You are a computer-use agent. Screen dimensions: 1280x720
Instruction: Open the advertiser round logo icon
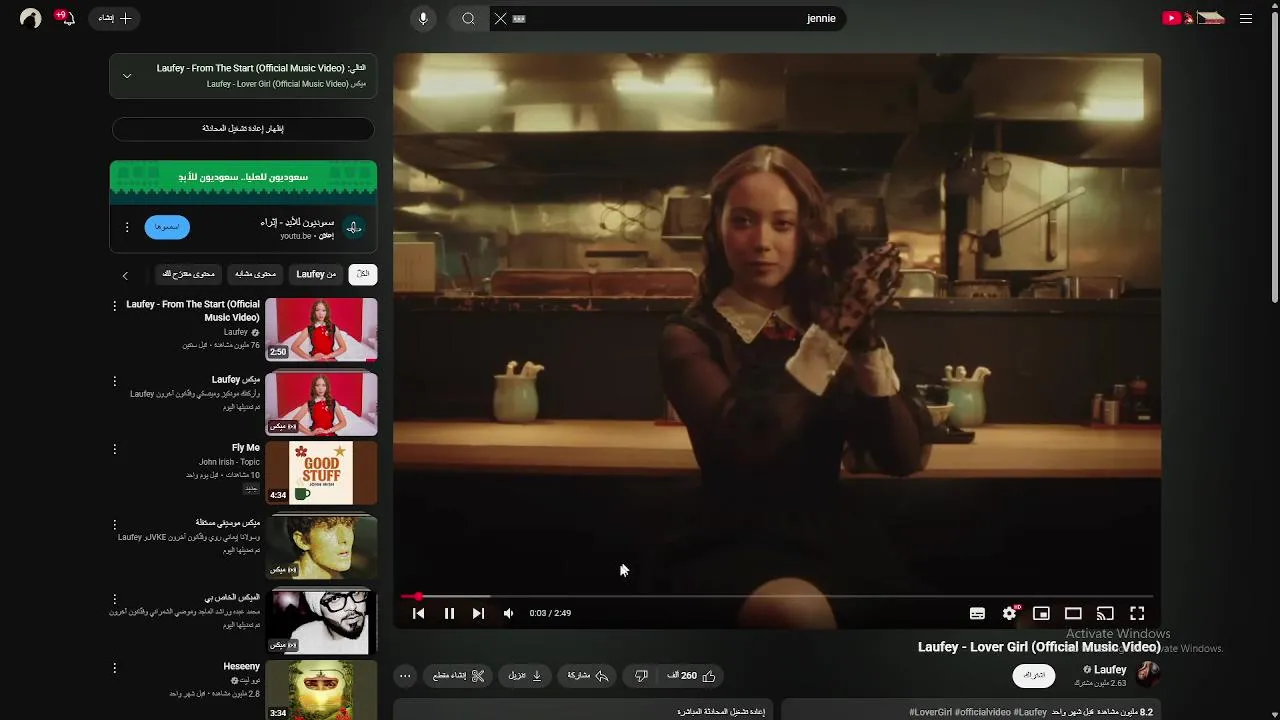(x=354, y=227)
